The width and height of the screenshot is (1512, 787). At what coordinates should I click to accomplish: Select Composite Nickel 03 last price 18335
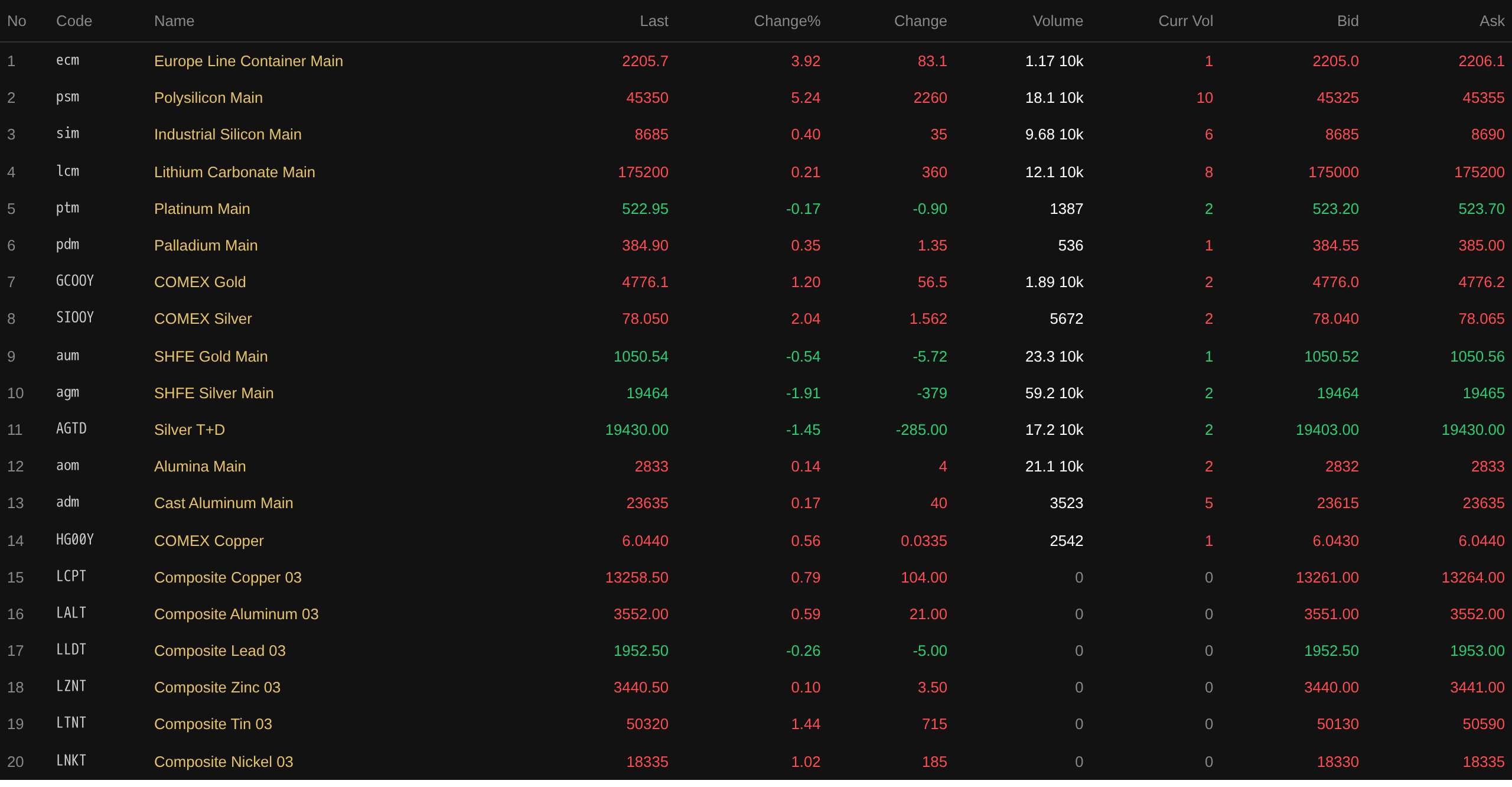[647, 762]
